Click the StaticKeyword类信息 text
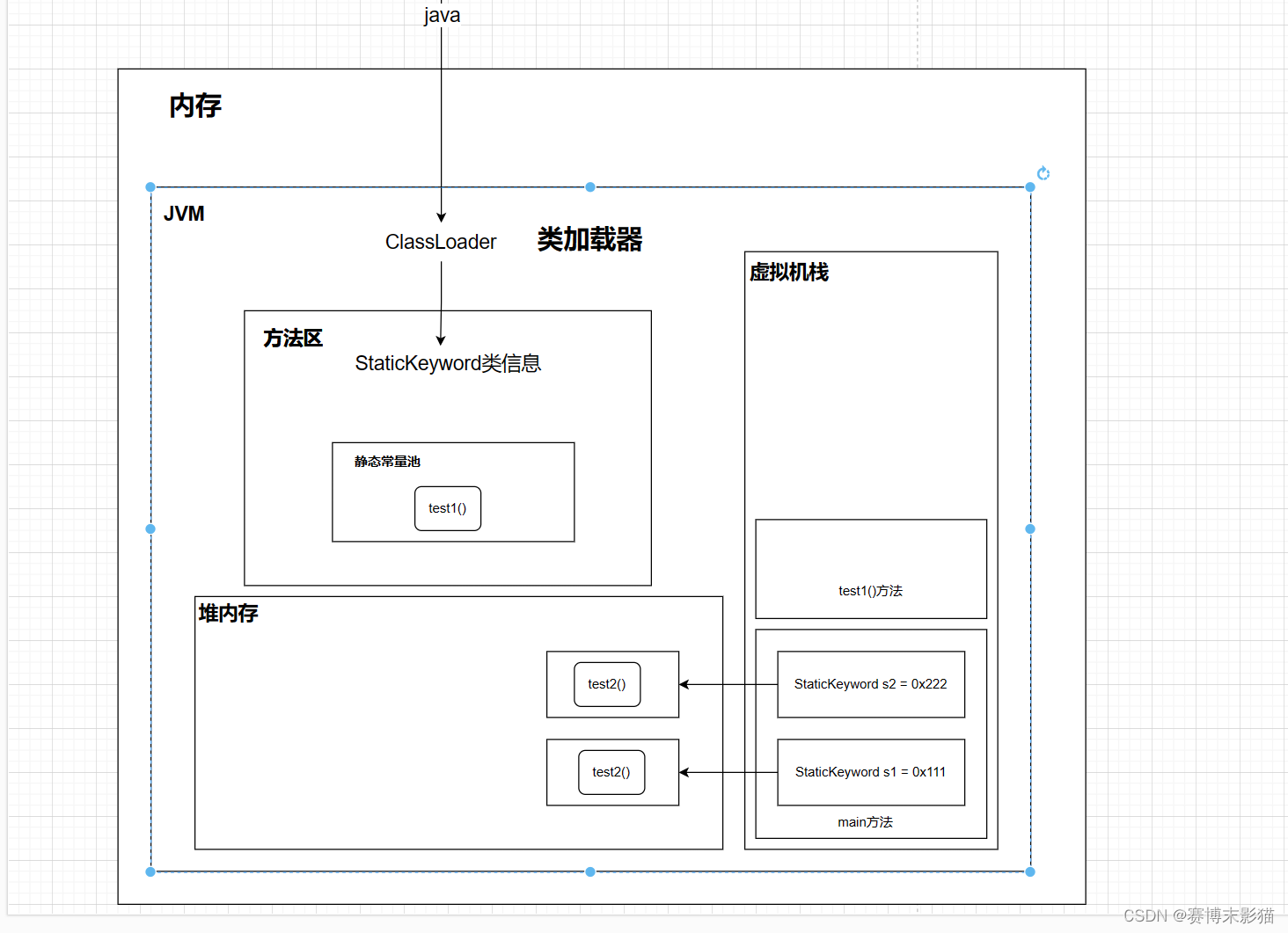The image size is (1288, 933). (x=448, y=363)
